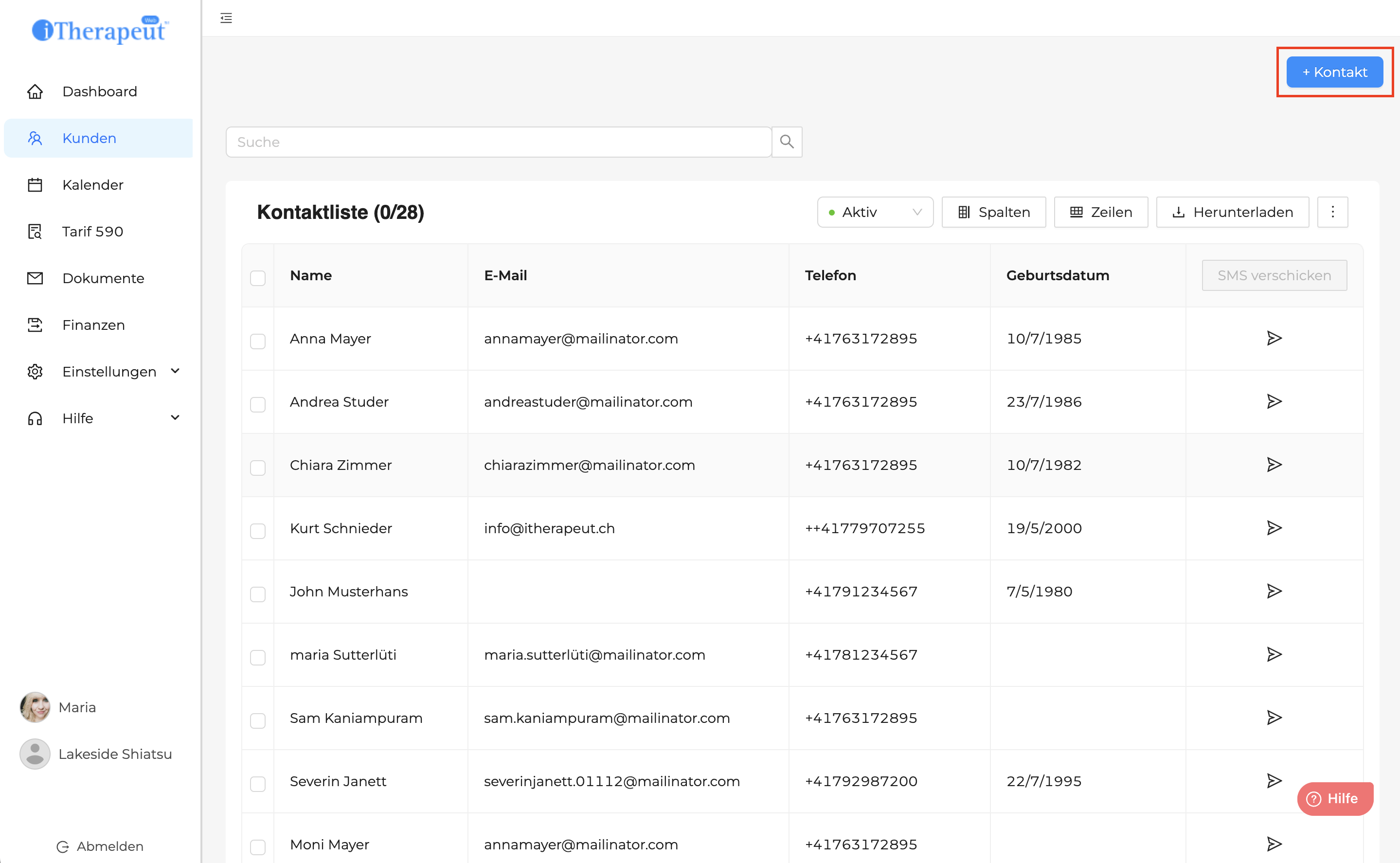1400x863 pixels.
Task: Click the search magnifier icon button
Action: pyautogui.click(x=787, y=142)
